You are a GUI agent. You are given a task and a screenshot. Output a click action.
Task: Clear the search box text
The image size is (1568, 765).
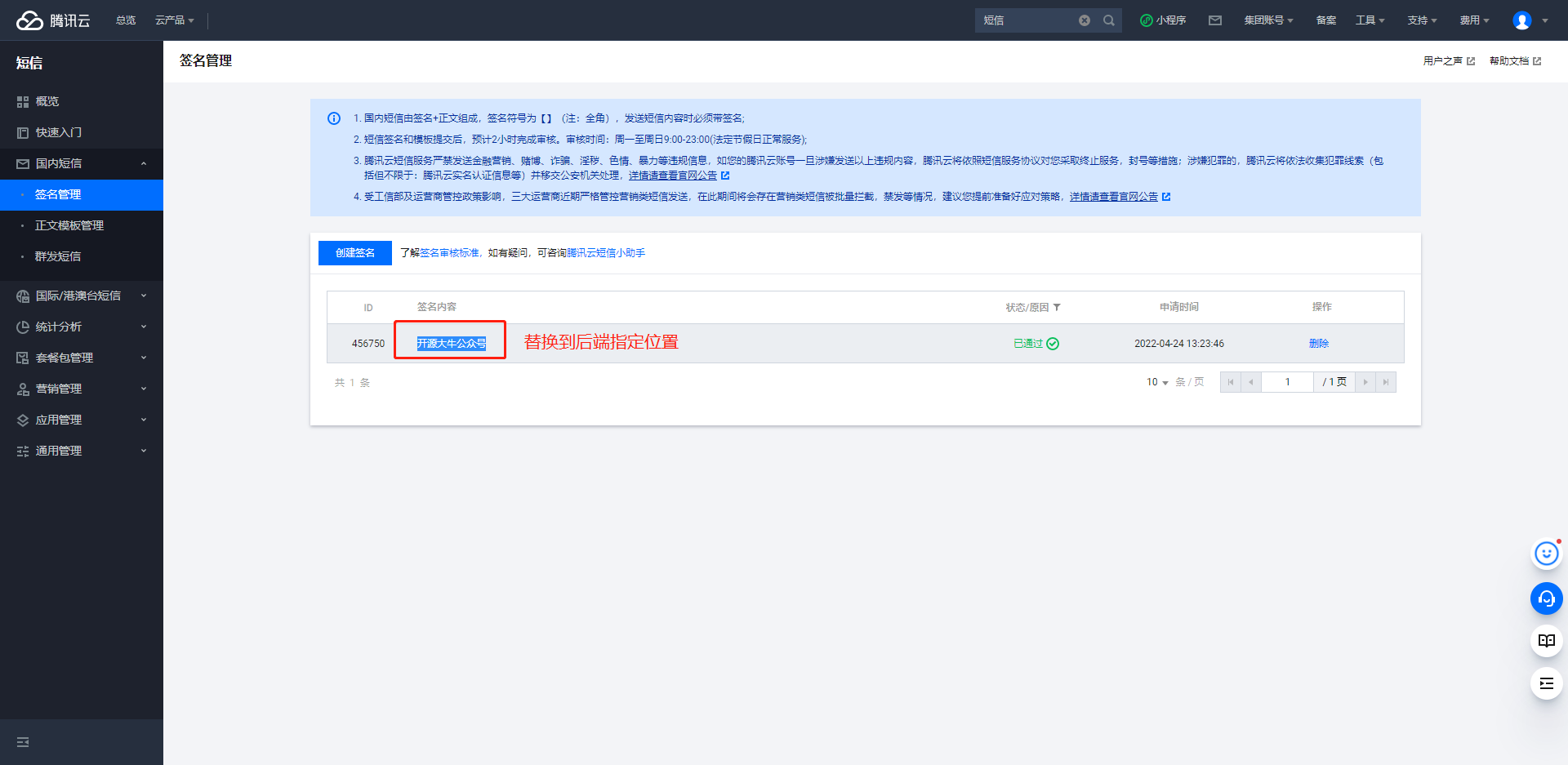coord(1085,20)
